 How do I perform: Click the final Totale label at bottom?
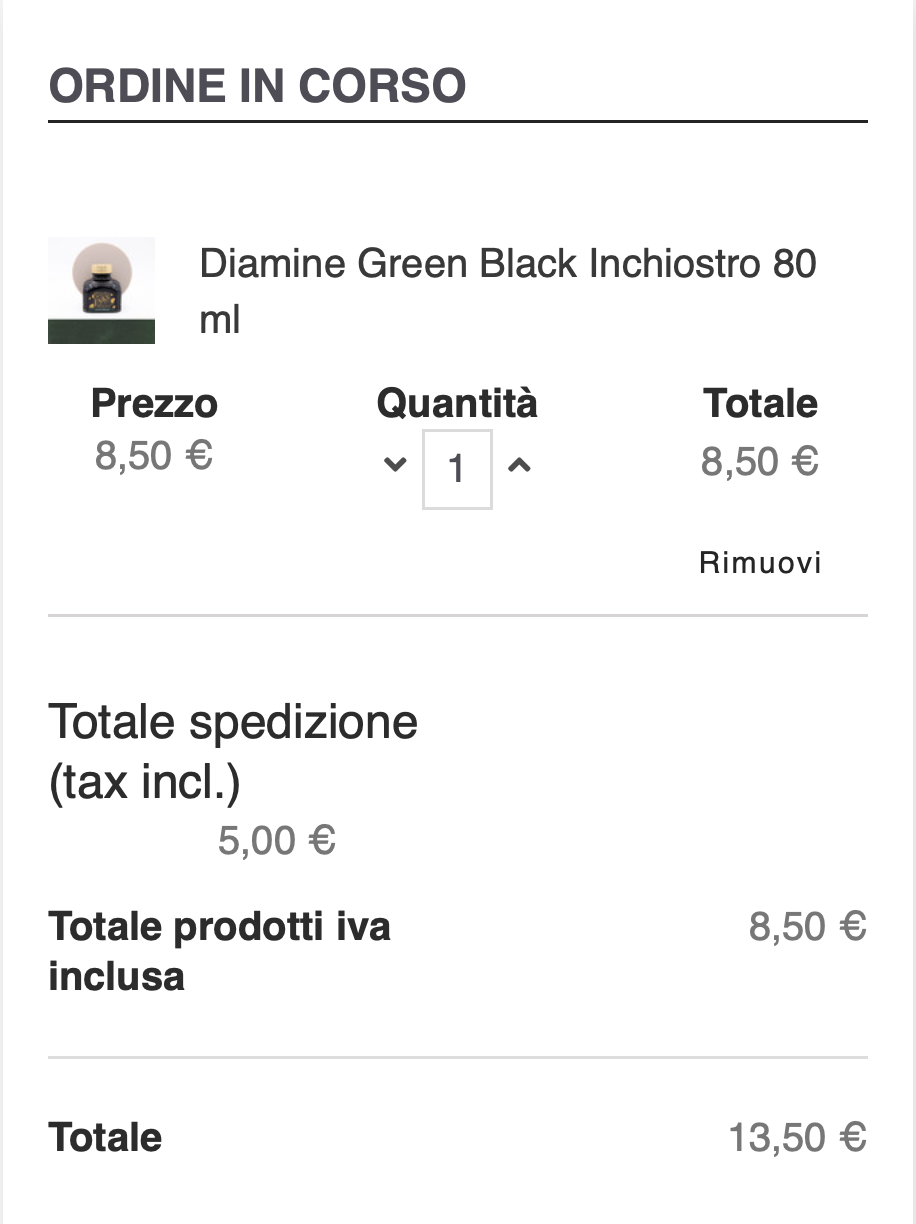(105, 1138)
